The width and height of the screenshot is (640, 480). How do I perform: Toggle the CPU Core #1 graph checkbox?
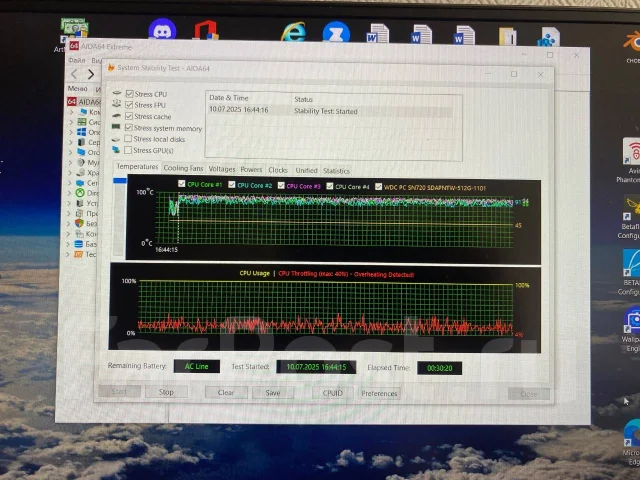pos(182,184)
